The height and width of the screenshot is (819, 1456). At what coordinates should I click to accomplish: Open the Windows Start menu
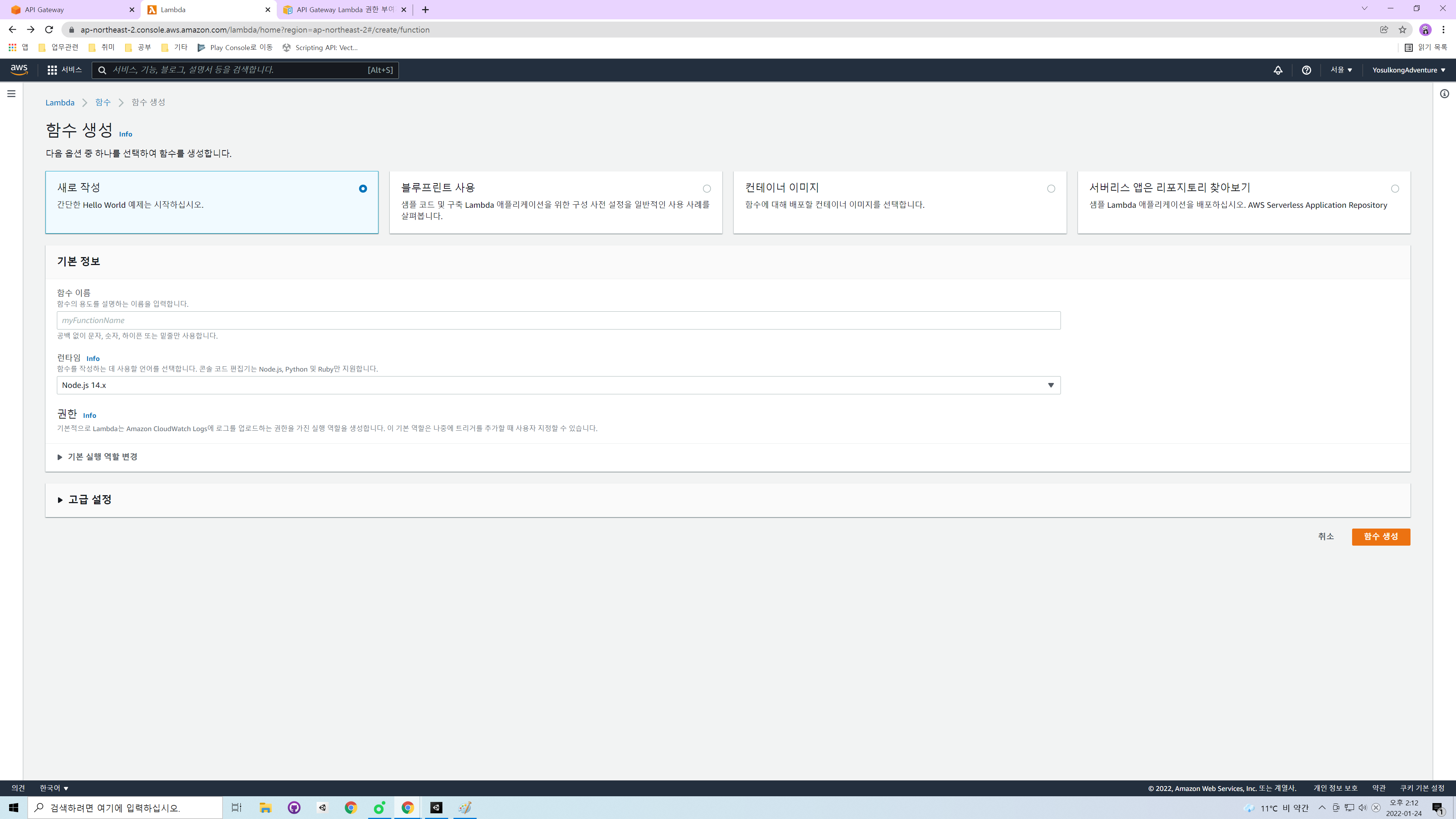tap(14, 808)
